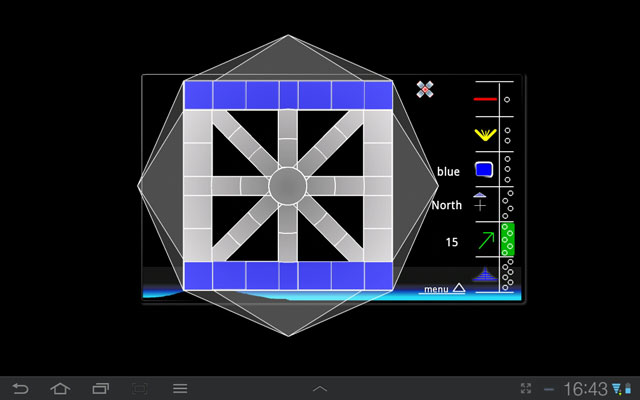The width and height of the screenshot is (640, 400).
Task: Select the red line tool icon
Action: coord(485,99)
